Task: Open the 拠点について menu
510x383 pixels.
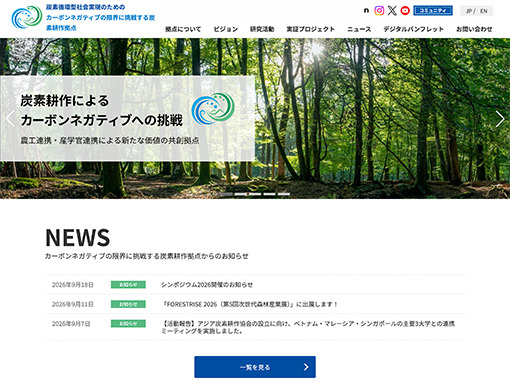Action: click(183, 29)
